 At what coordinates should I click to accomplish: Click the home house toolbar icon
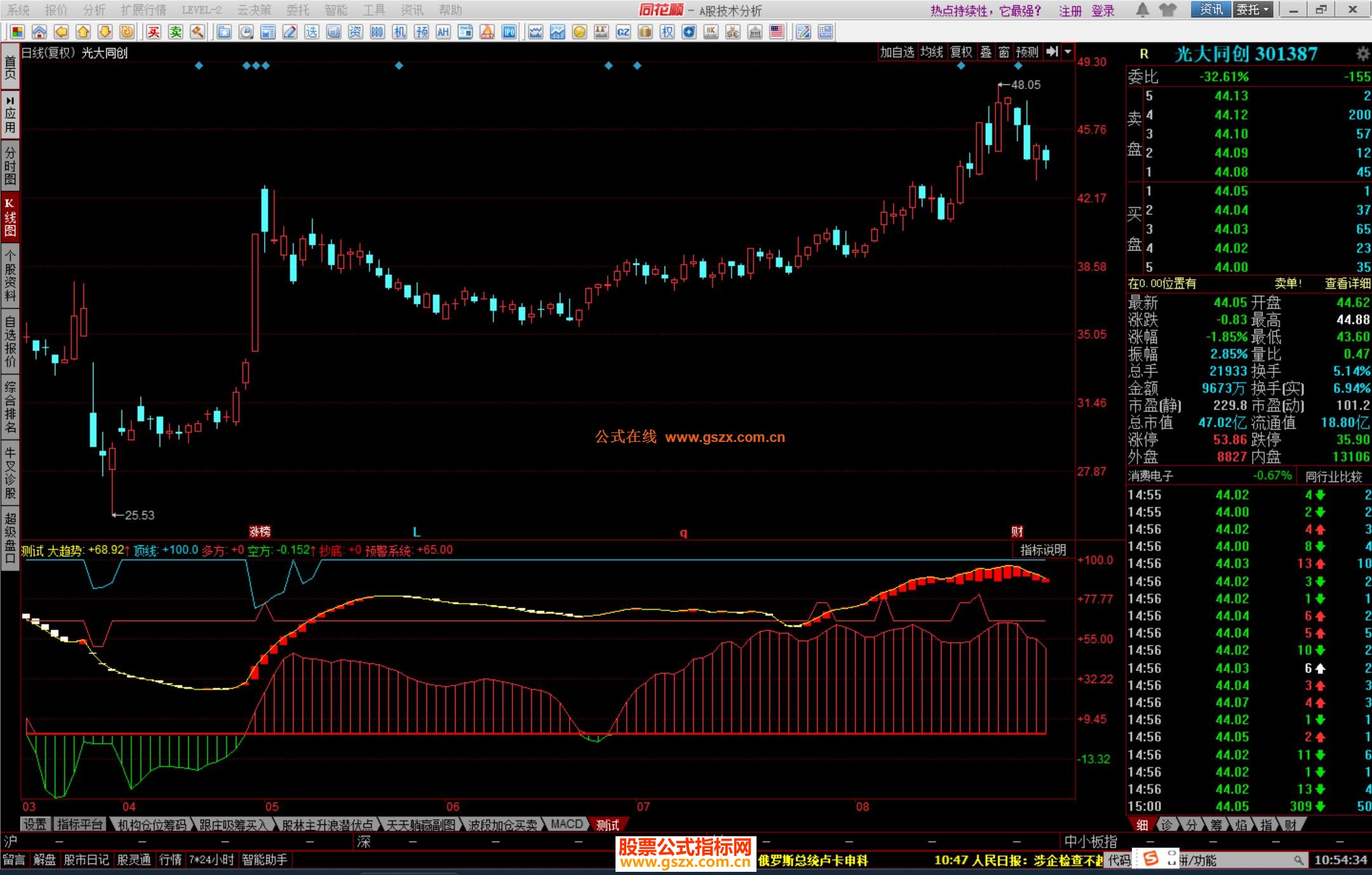click(x=39, y=32)
